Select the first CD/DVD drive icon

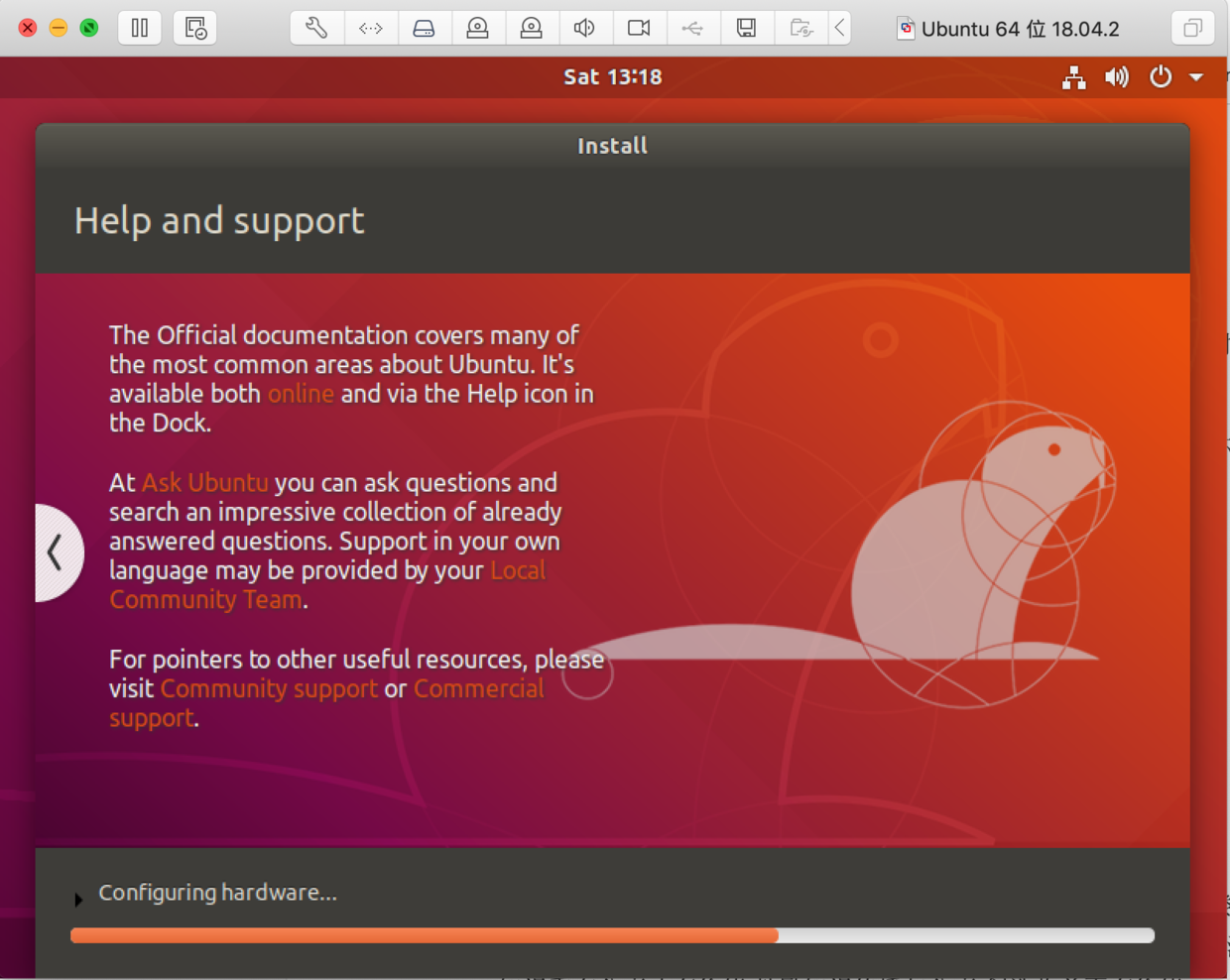pos(478,28)
